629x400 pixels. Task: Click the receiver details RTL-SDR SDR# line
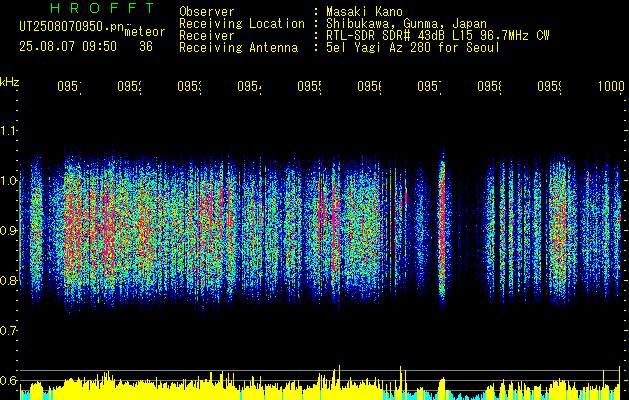coord(438,36)
